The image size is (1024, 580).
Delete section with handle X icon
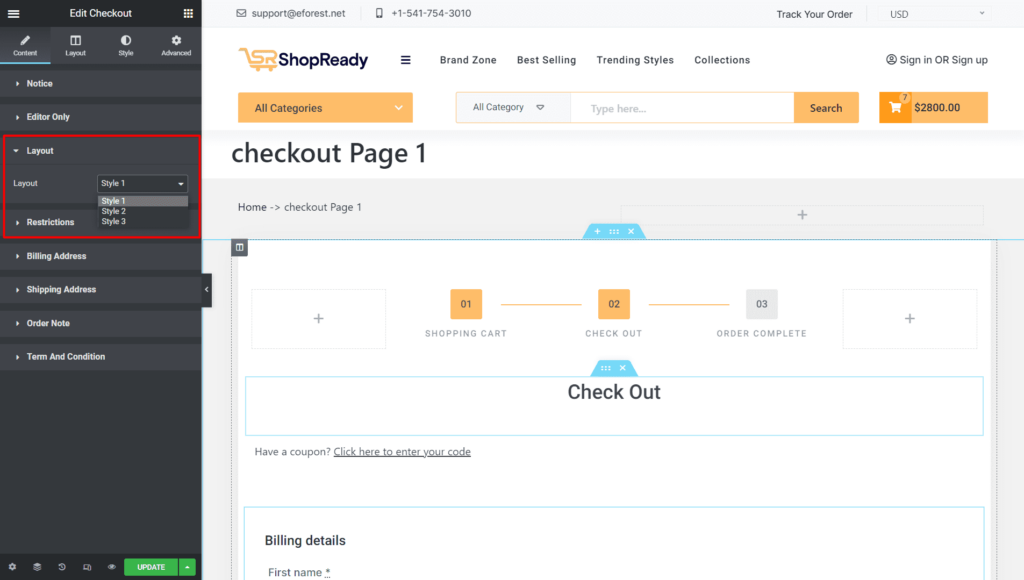[x=631, y=231]
